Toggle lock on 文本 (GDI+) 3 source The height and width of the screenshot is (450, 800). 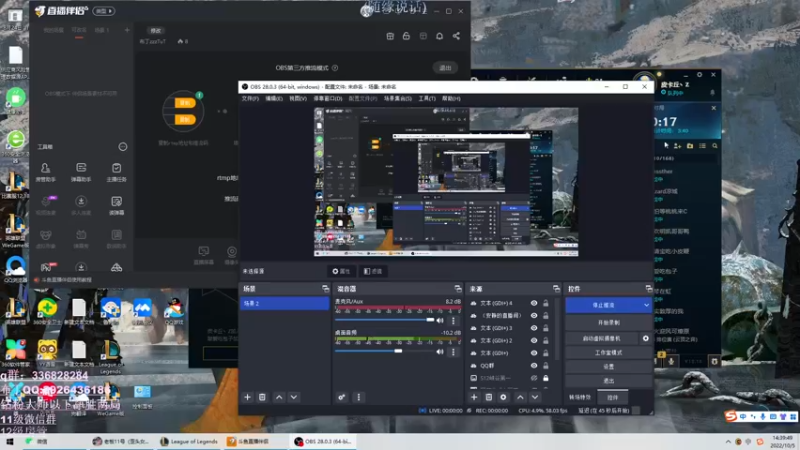545,328
